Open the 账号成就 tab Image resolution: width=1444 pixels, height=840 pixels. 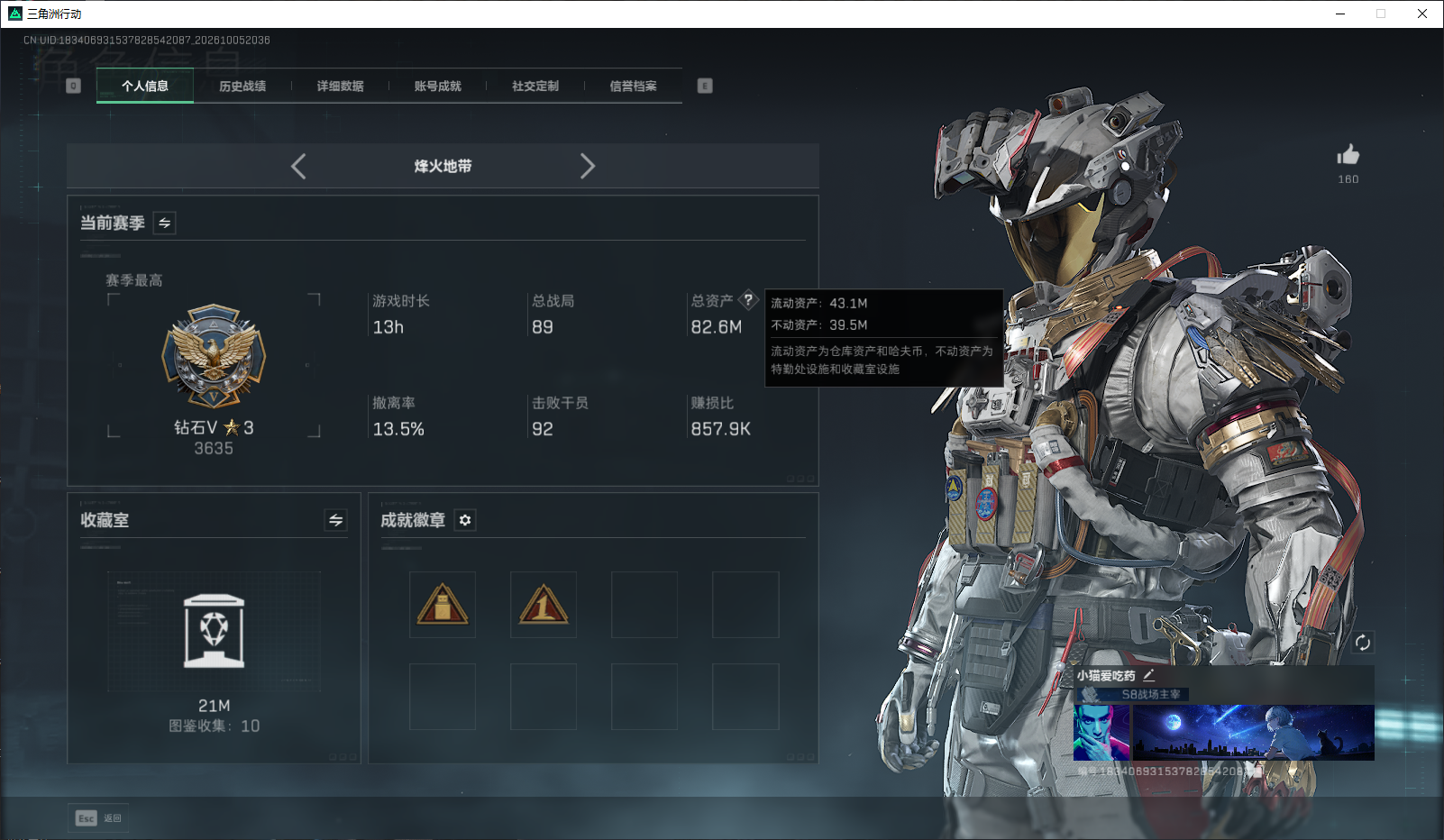[437, 86]
